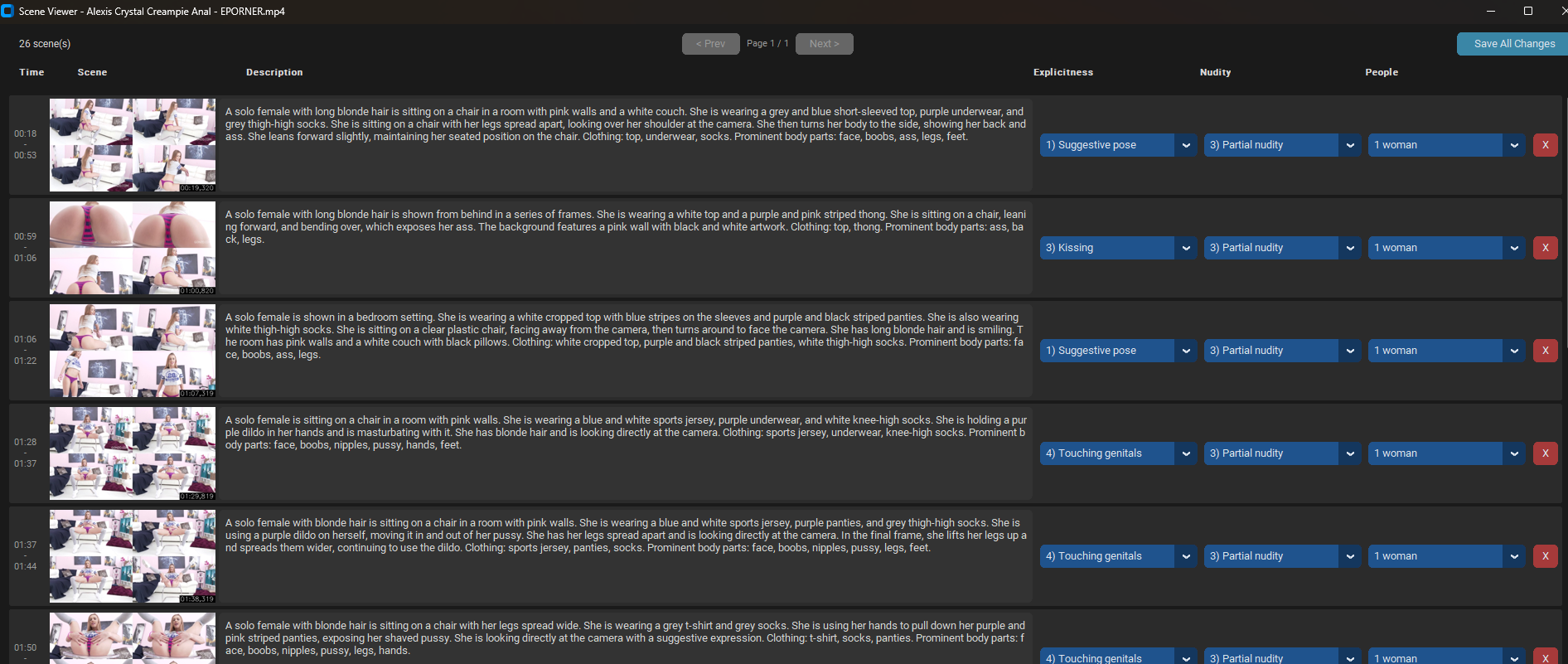Minimize the Scene Viewer window
This screenshot has width=1568, height=664.
pyautogui.click(x=1490, y=11)
